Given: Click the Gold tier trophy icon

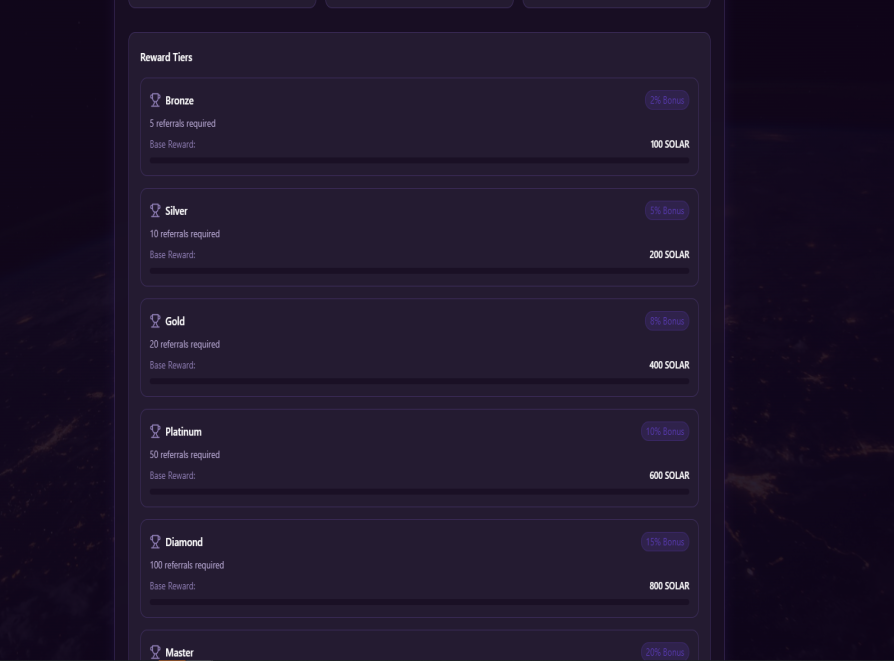Looking at the screenshot, I should coord(155,321).
